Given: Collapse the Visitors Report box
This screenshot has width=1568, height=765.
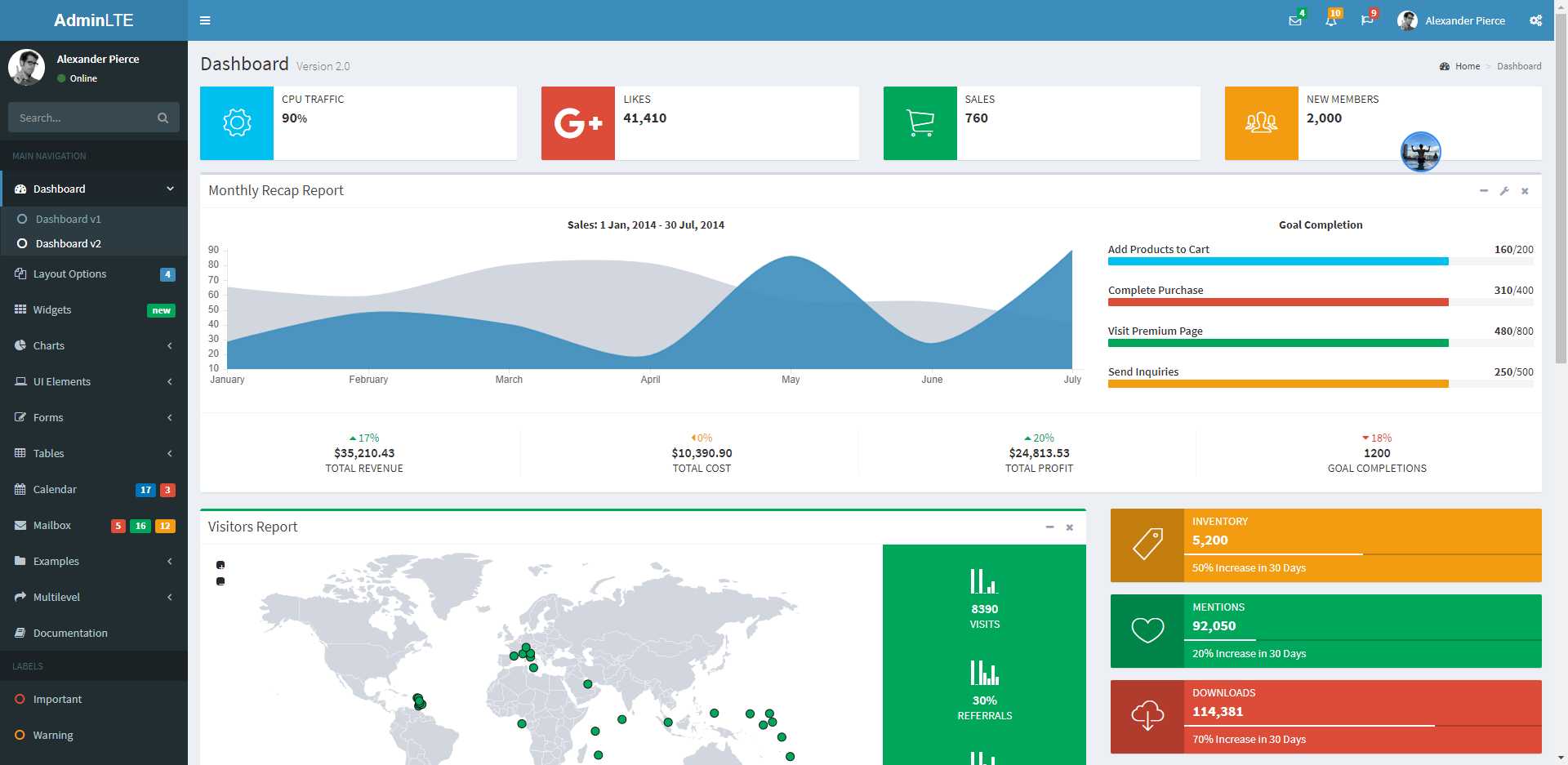Looking at the screenshot, I should point(1049,527).
